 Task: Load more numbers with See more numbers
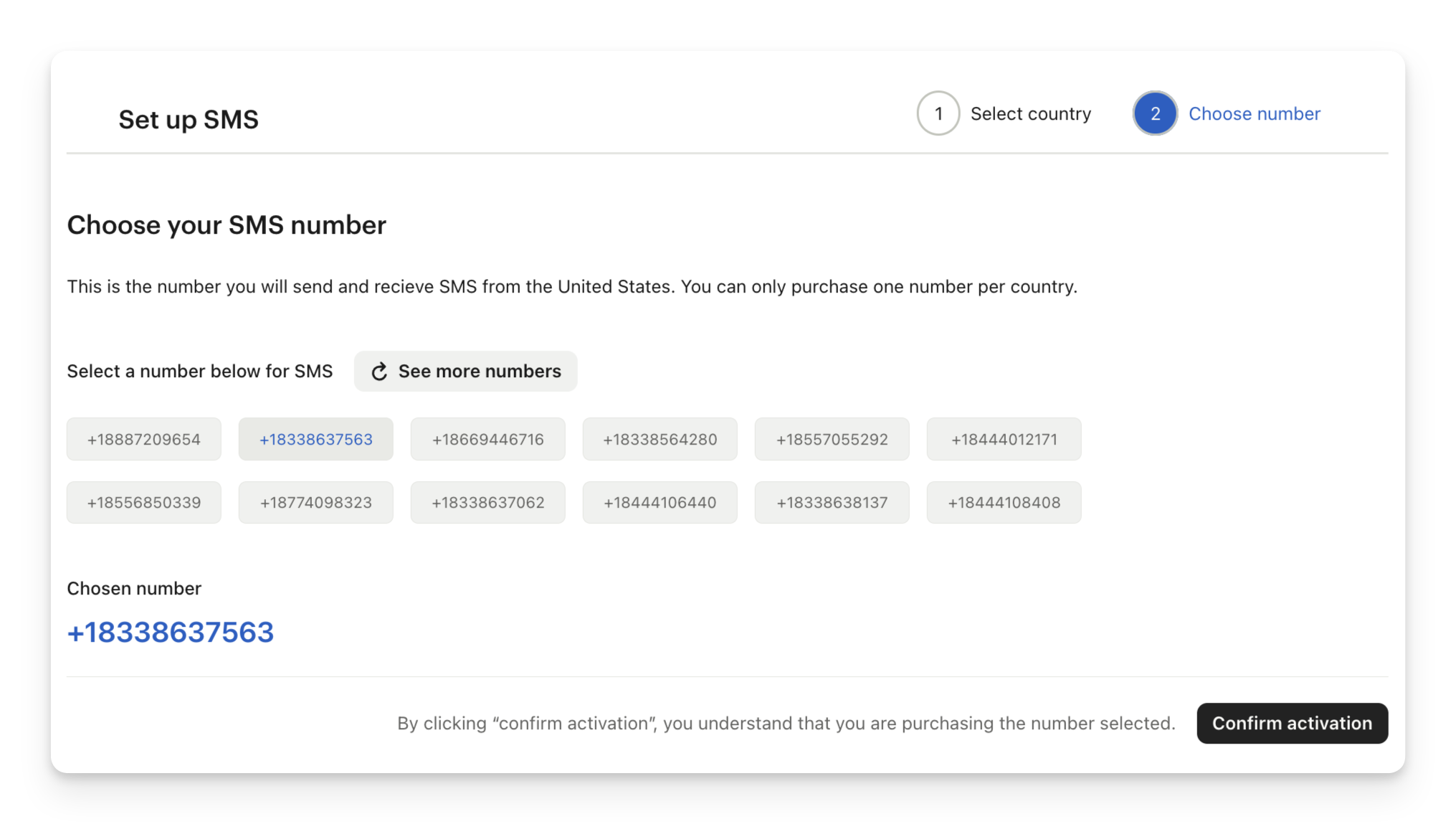465,371
